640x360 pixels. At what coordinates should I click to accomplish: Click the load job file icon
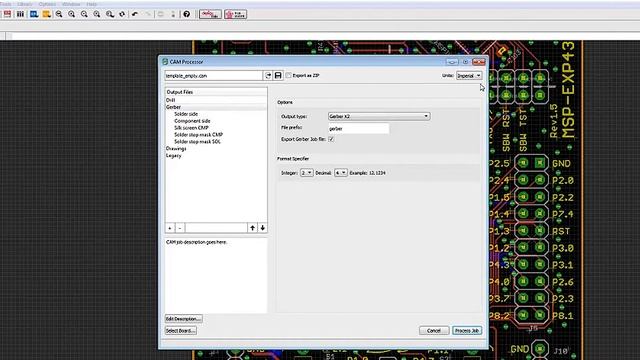point(268,76)
